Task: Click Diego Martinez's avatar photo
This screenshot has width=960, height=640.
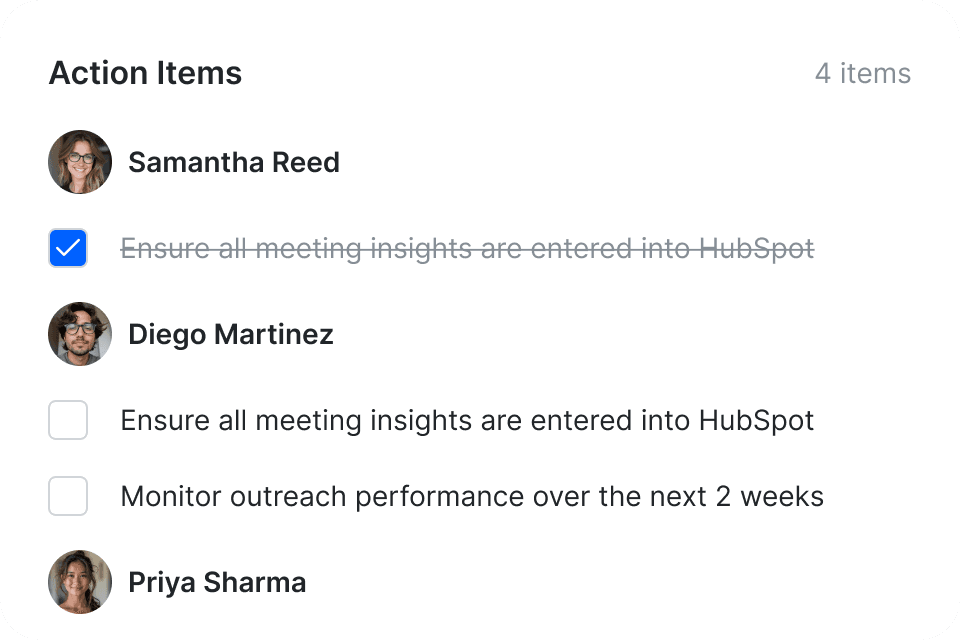Action: click(80, 334)
